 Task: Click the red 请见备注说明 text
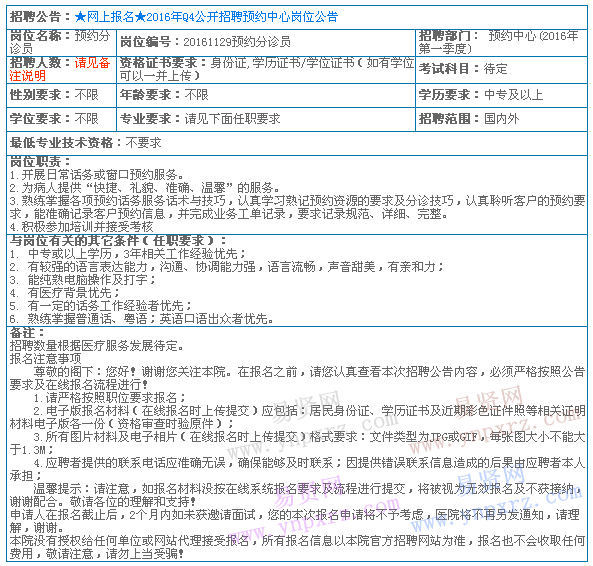pos(60,69)
